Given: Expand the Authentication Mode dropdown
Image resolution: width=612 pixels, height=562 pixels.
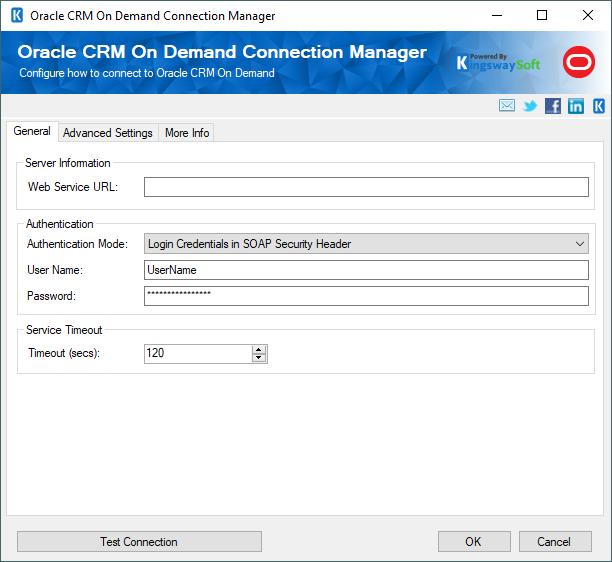Looking at the screenshot, I should coord(366,243).
